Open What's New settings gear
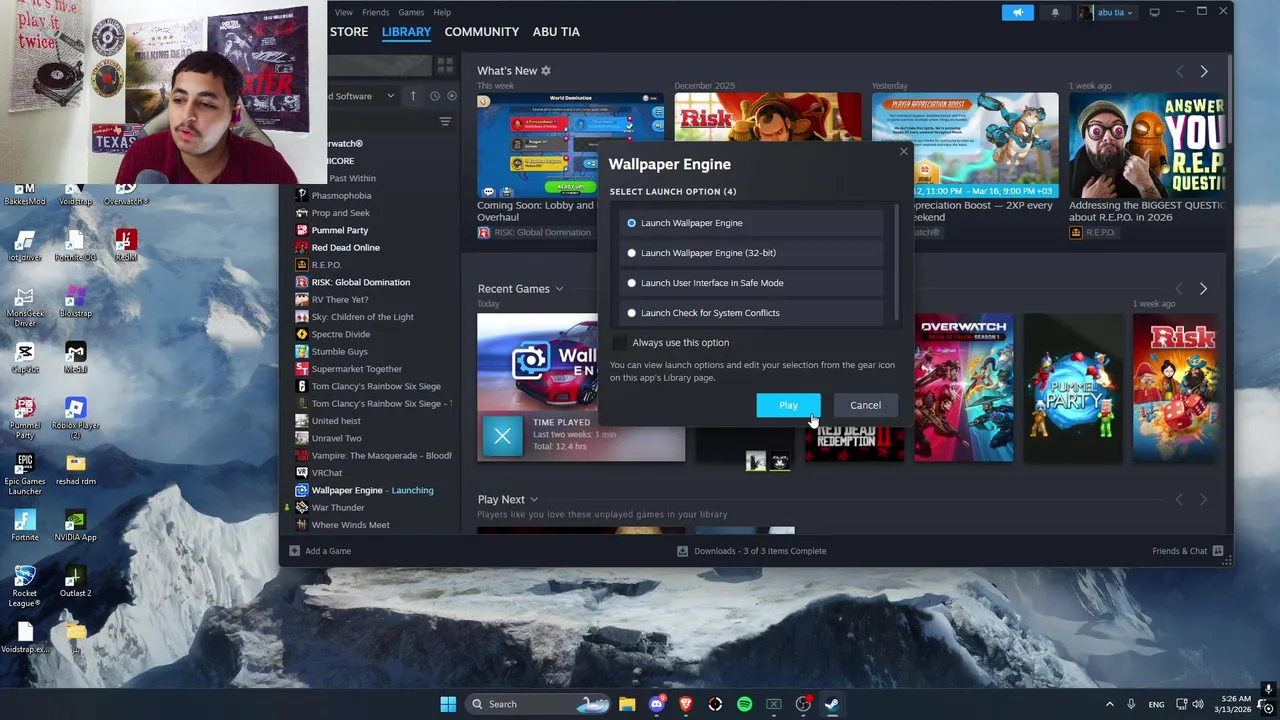This screenshot has height=720, width=1280. [546, 71]
